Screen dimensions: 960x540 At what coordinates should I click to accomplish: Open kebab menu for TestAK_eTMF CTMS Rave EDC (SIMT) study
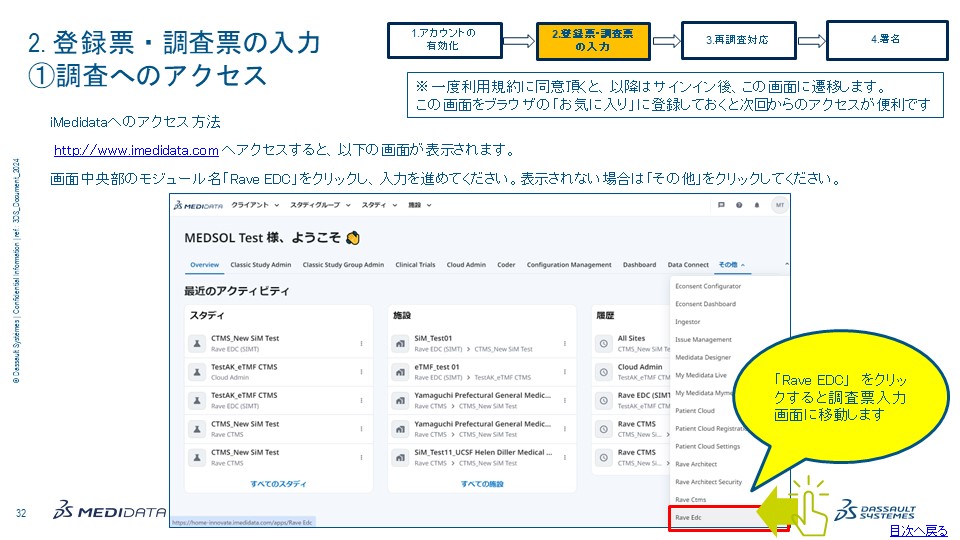[x=361, y=400]
